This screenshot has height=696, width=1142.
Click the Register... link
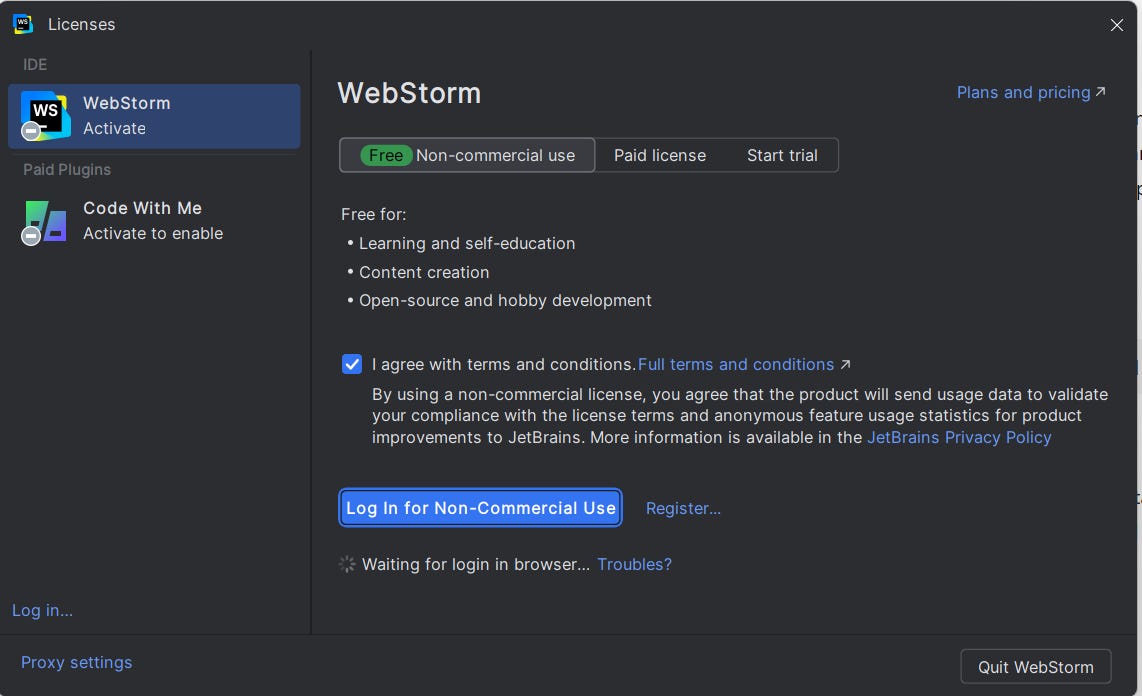[x=683, y=508]
